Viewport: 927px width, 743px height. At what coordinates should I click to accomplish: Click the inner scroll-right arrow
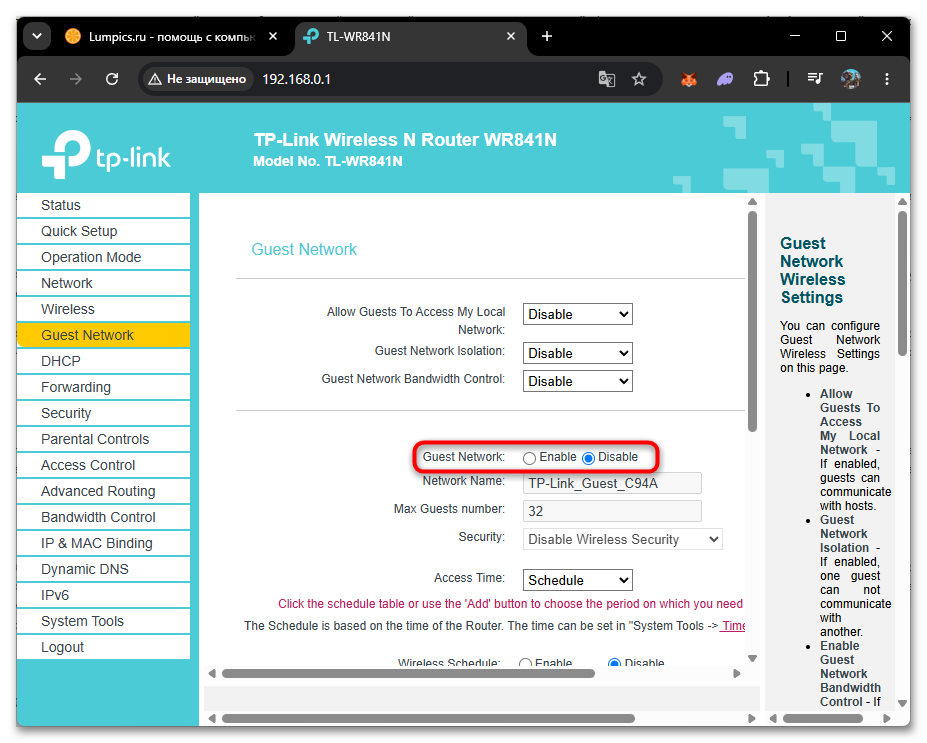[737, 674]
